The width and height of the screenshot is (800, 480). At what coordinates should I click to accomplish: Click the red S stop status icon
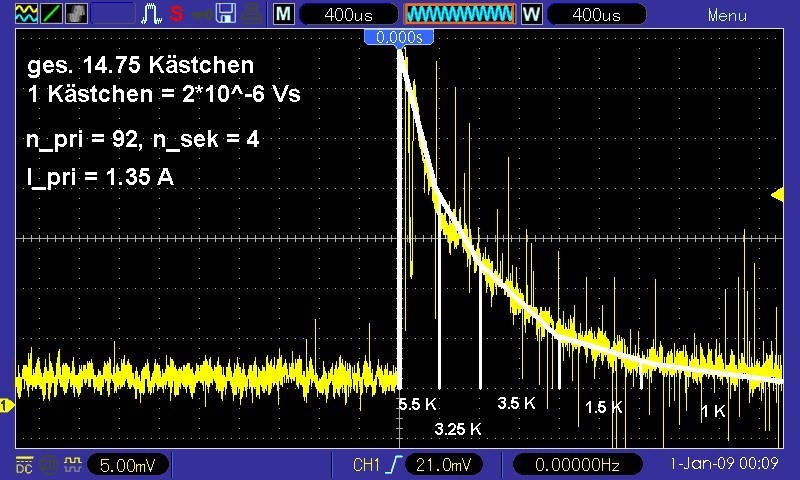pyautogui.click(x=177, y=14)
